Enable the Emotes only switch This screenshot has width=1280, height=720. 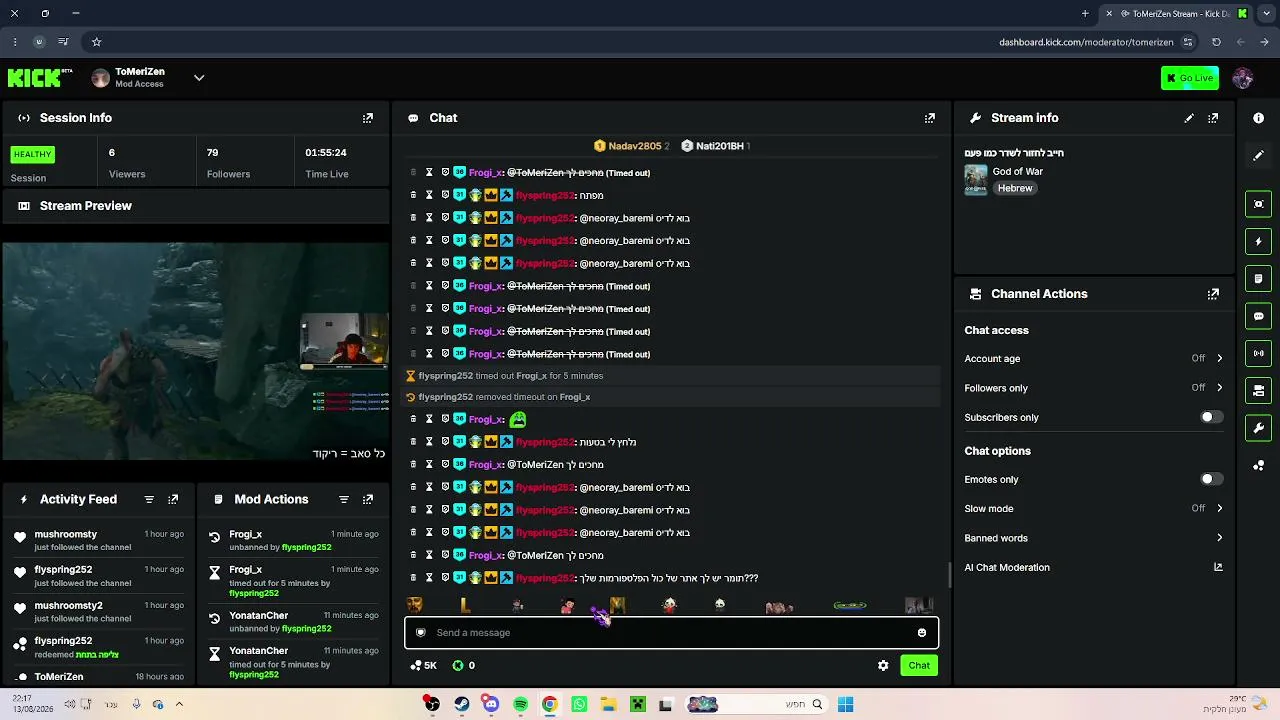coord(1211,479)
